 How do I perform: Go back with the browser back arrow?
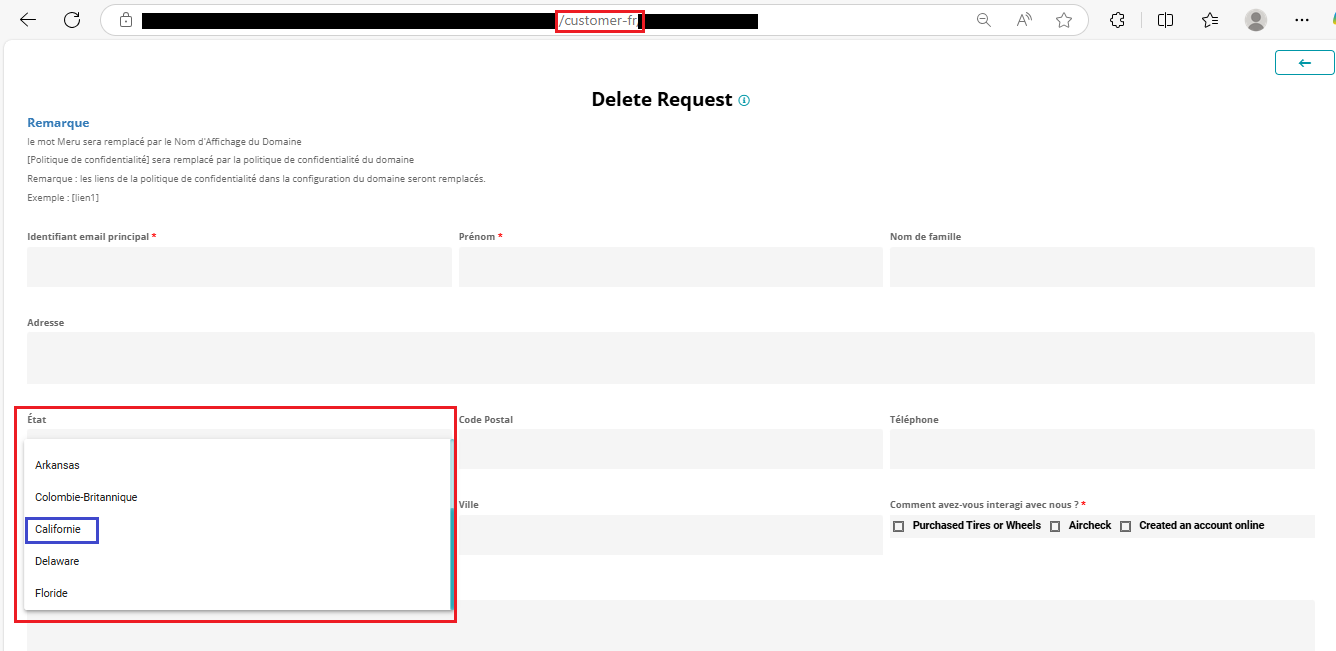[x=28, y=20]
